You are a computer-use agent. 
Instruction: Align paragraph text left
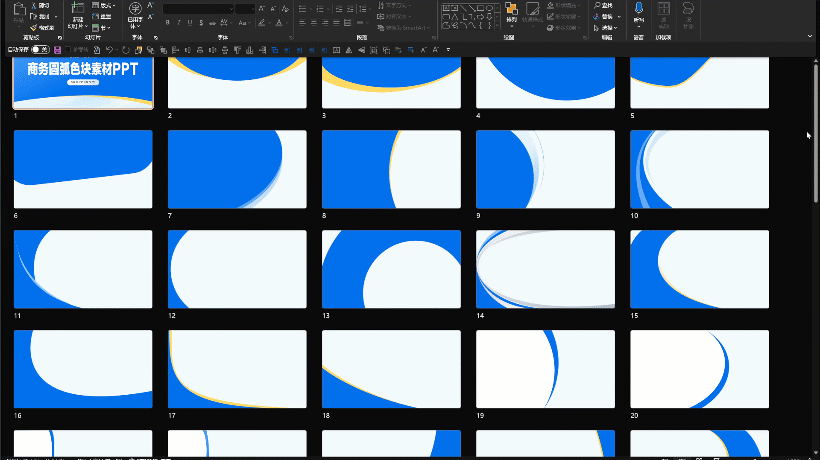(302, 23)
